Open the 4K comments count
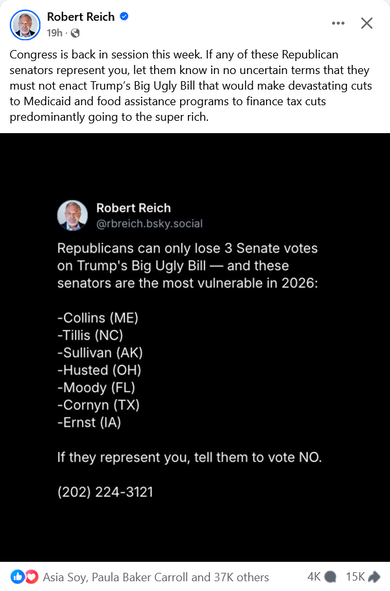 (314, 577)
